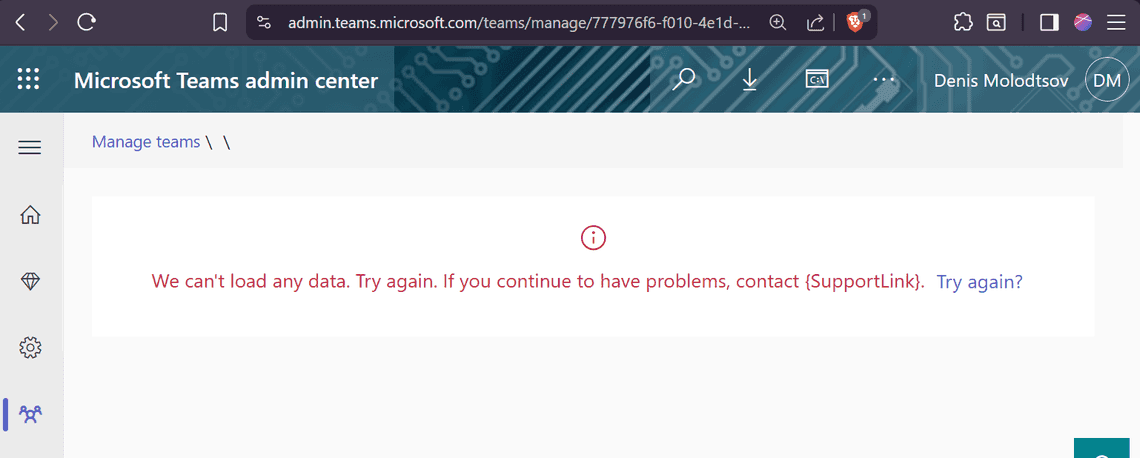Open the browser extensions puzzle menu
The image size is (1140, 458).
click(963, 22)
